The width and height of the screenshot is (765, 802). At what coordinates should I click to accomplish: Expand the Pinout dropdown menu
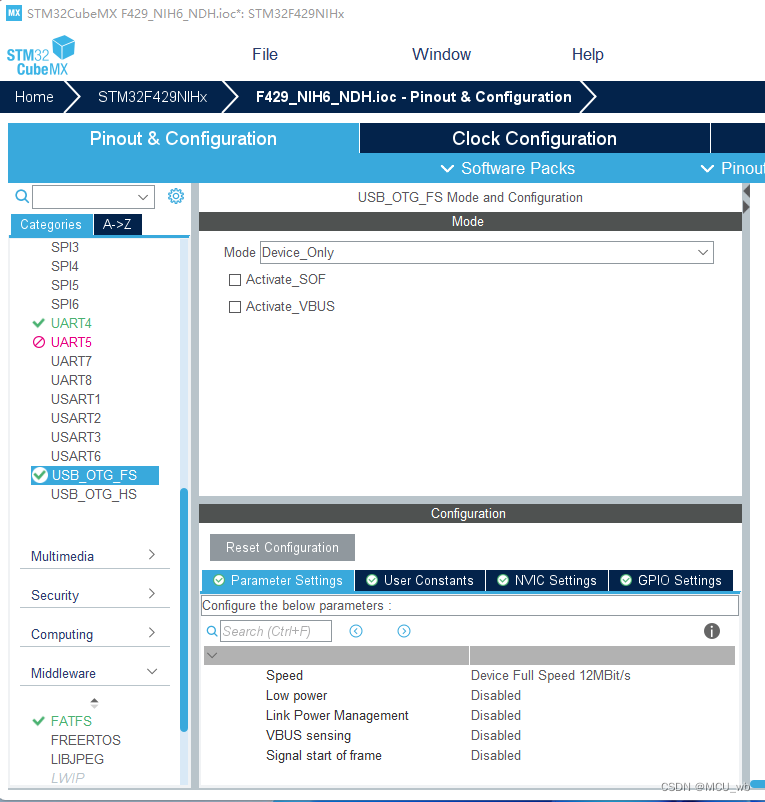[732, 168]
